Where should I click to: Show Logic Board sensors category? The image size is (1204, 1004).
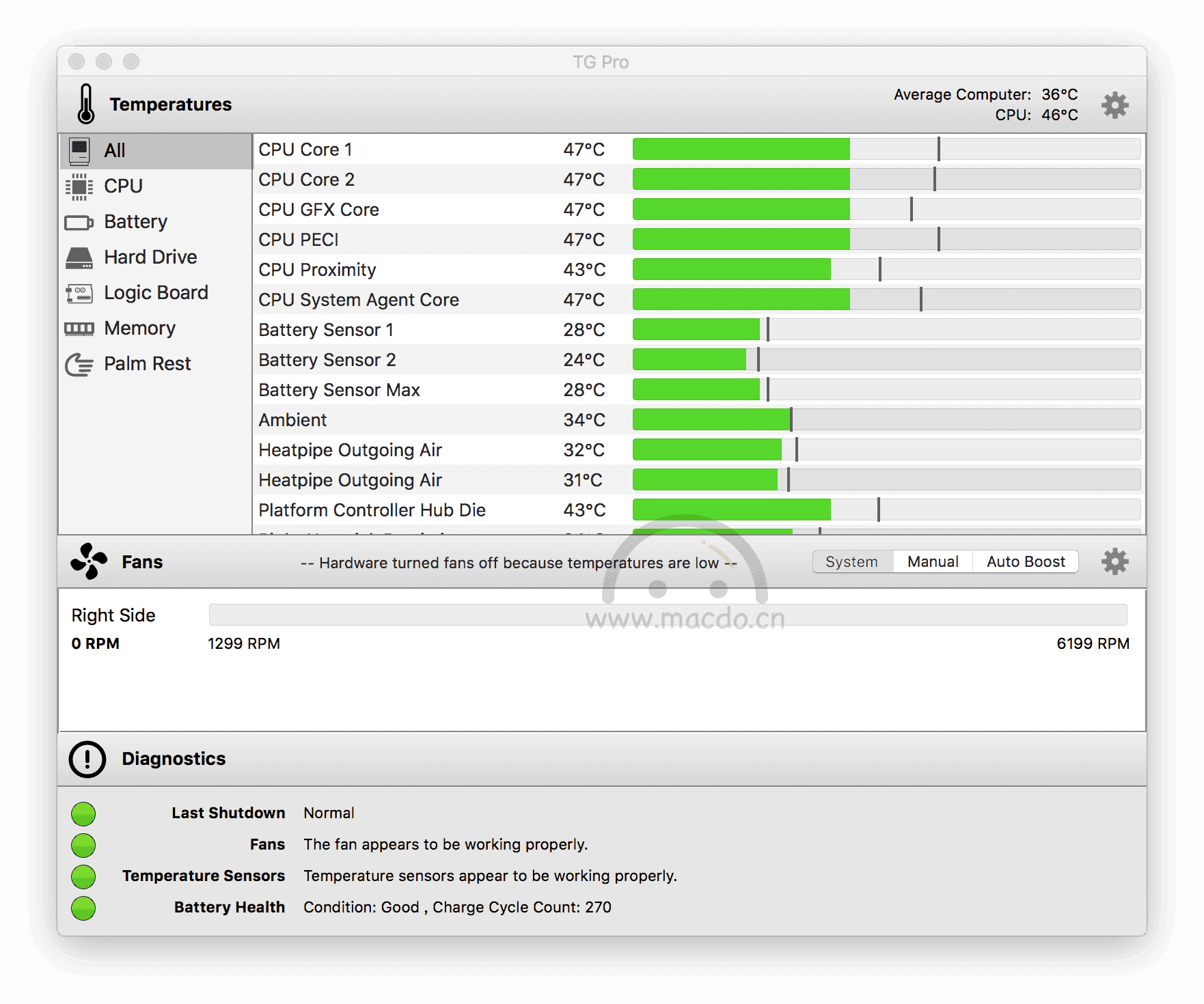pos(156,293)
